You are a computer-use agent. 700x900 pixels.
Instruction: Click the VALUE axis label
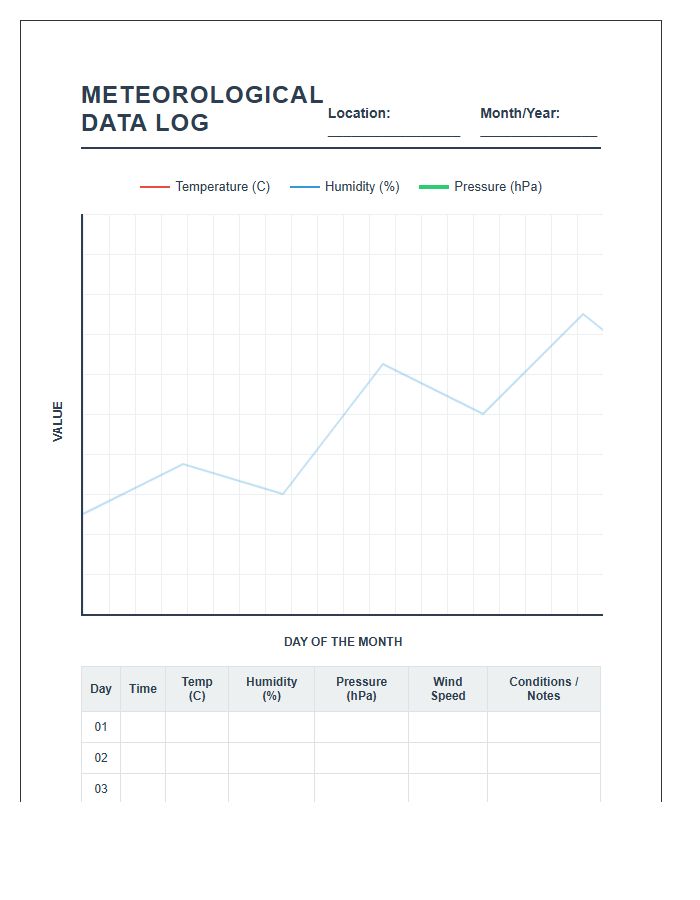click(x=57, y=421)
